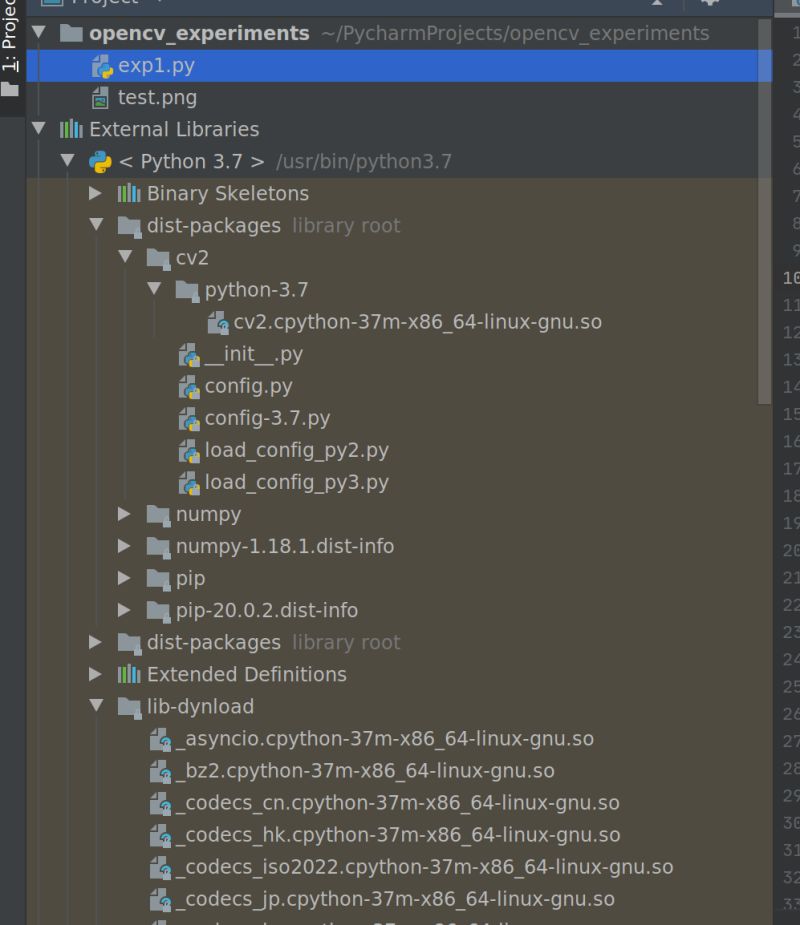
Task: Collapse the lib-dynload folder
Action: click(96, 706)
